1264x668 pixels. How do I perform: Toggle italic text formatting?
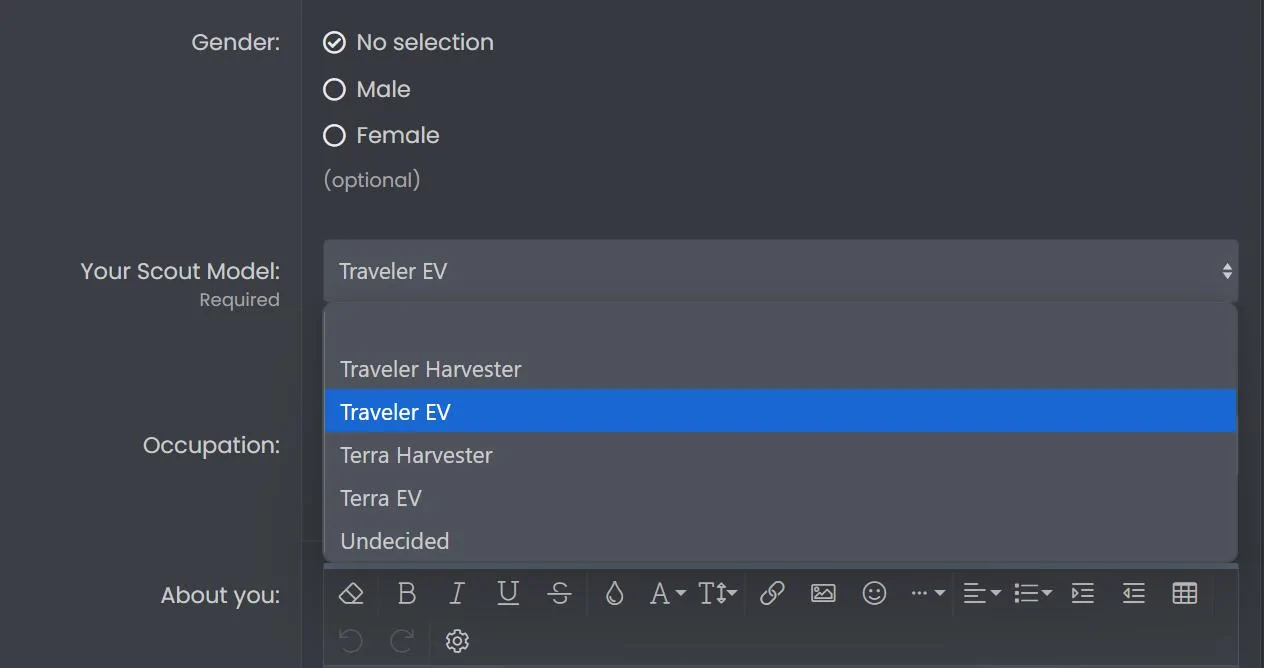click(457, 593)
